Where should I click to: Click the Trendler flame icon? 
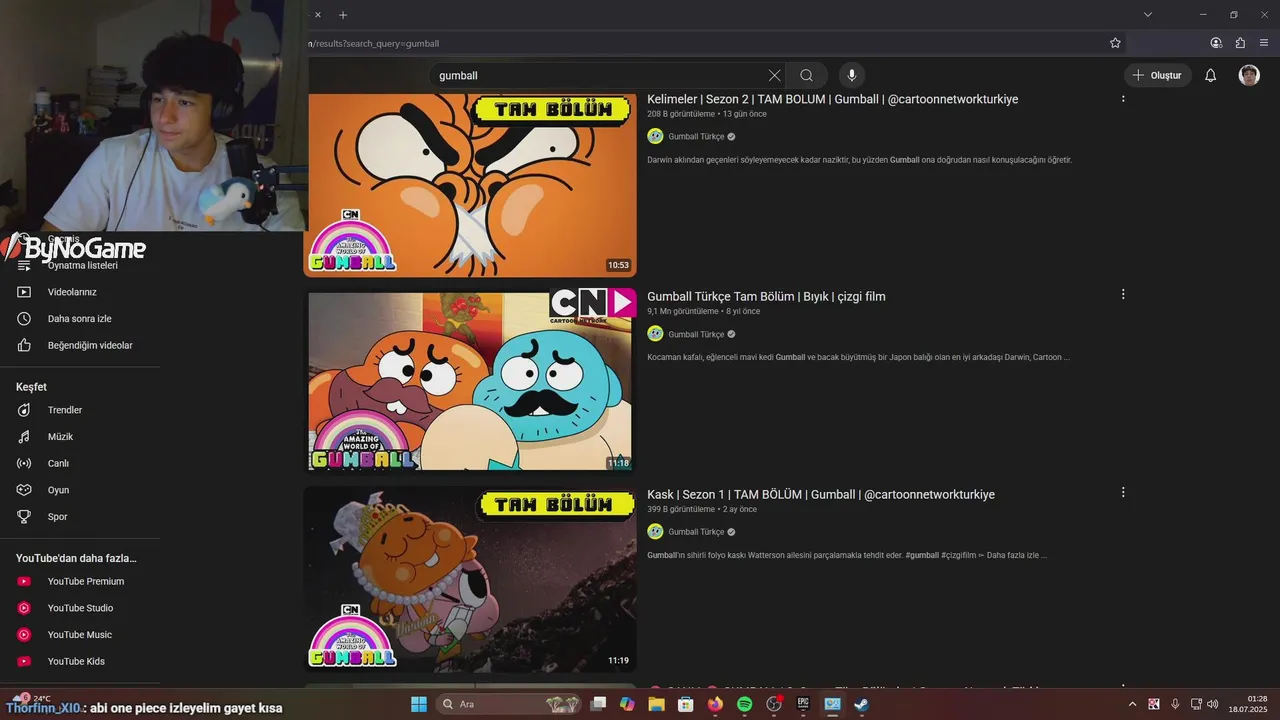24,410
